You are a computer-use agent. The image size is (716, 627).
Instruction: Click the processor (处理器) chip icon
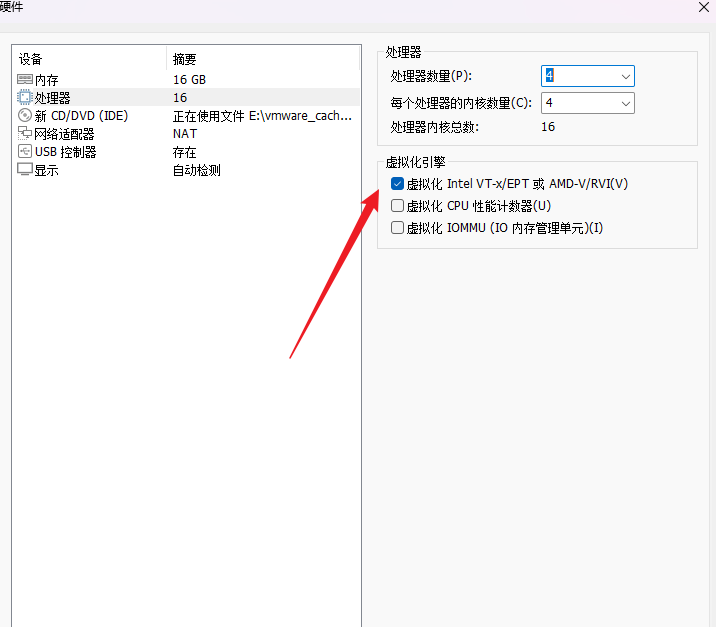(25, 97)
